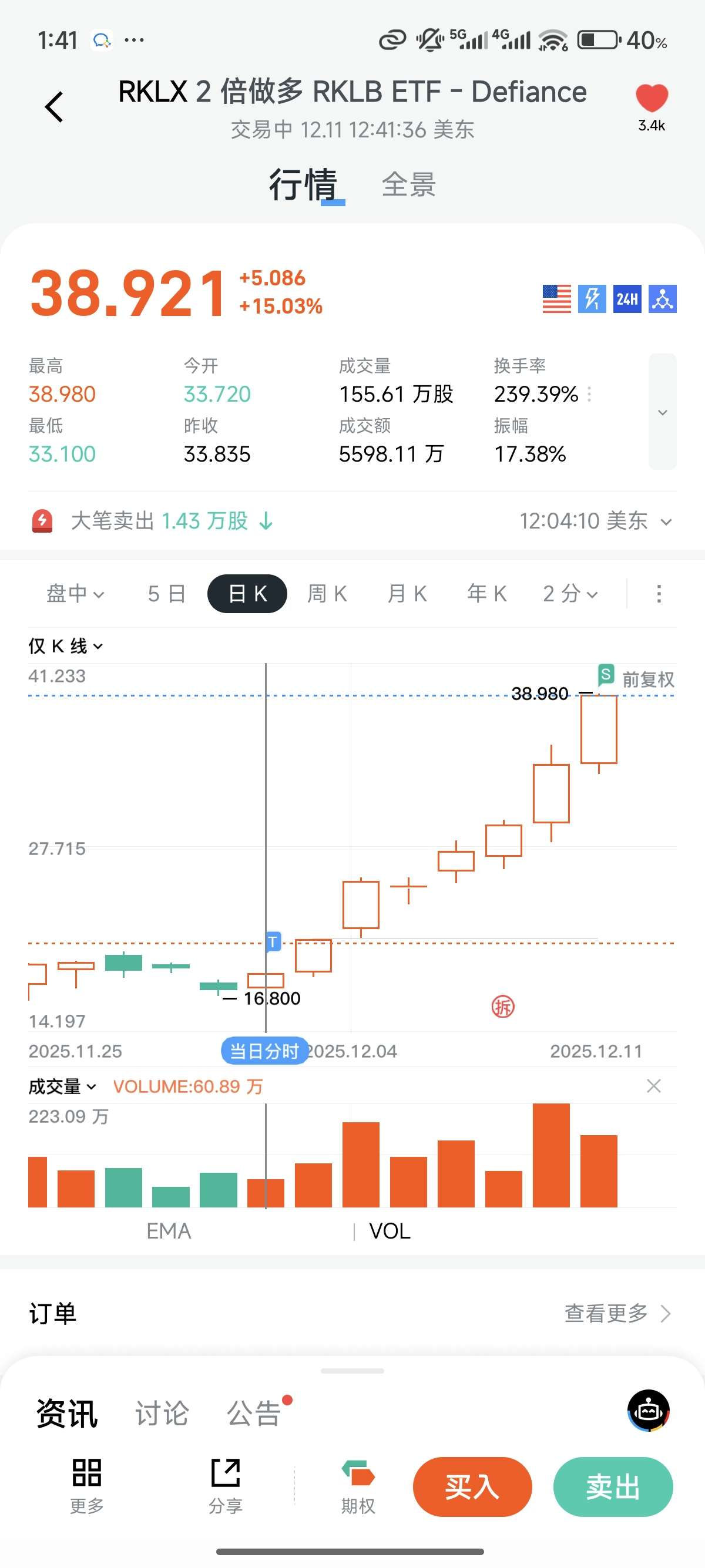Tap the 分享 share icon

(x=225, y=1484)
